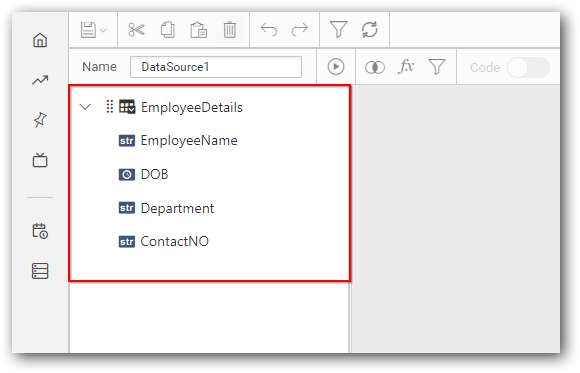The height and width of the screenshot is (373, 580).
Task: Toggle the Code switch
Action: click(528, 67)
